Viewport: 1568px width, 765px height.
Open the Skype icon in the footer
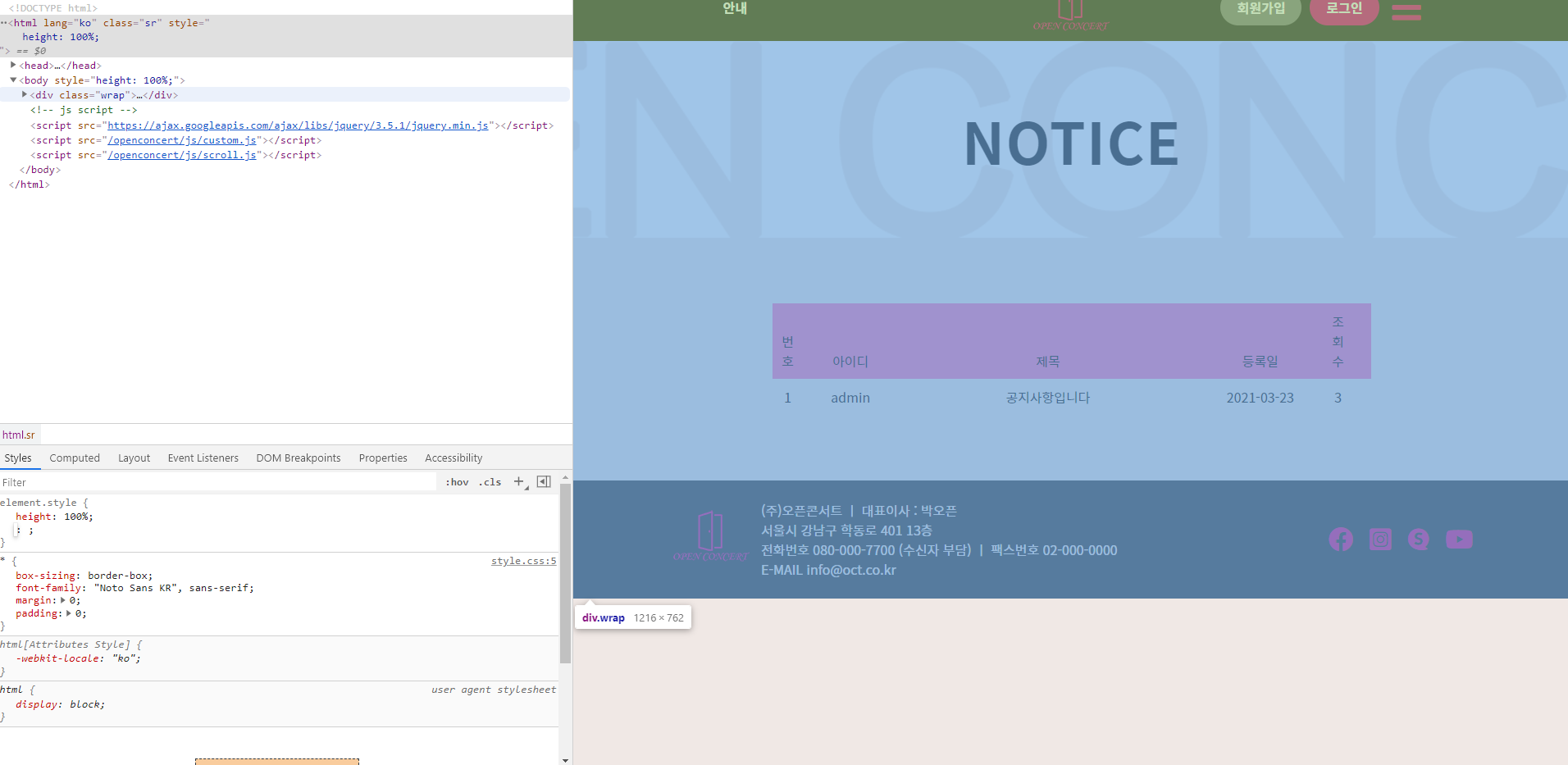point(1419,540)
